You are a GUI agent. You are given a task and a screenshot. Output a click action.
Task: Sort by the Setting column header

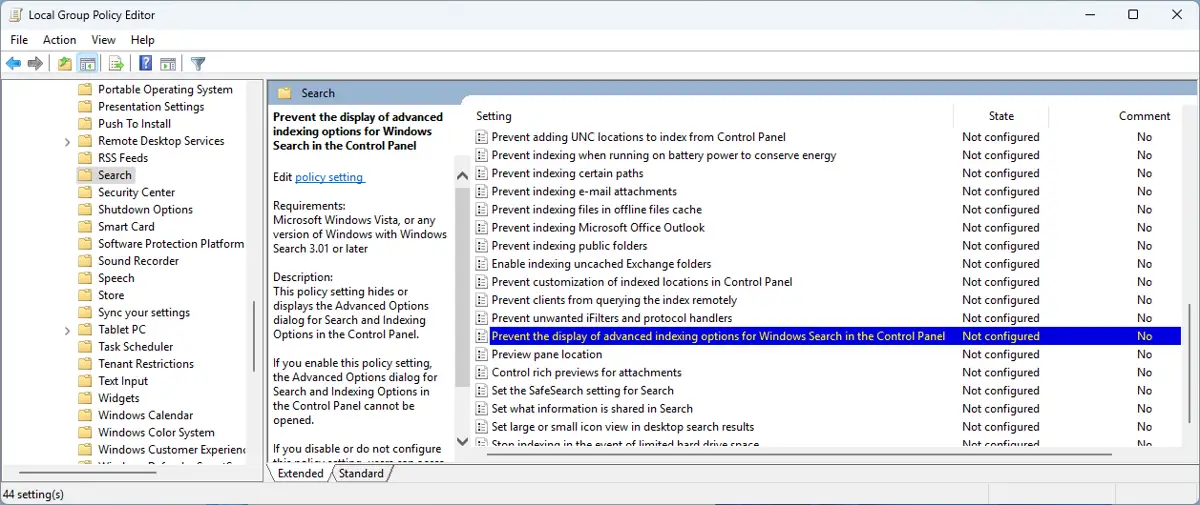[x=494, y=116]
